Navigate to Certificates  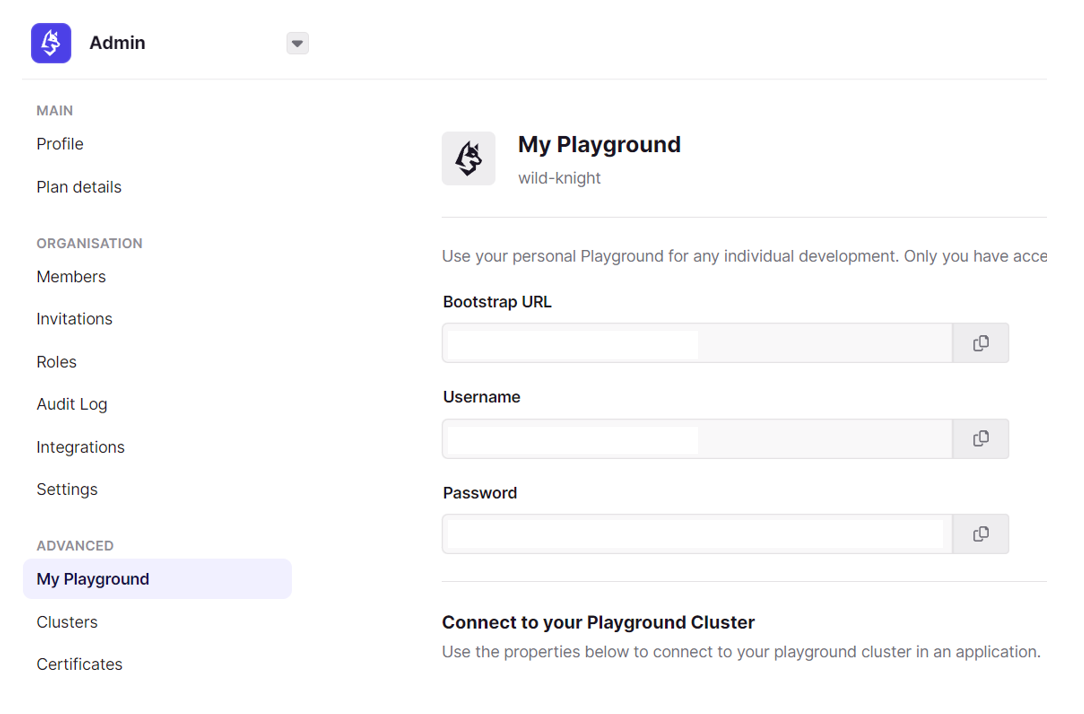tap(79, 664)
